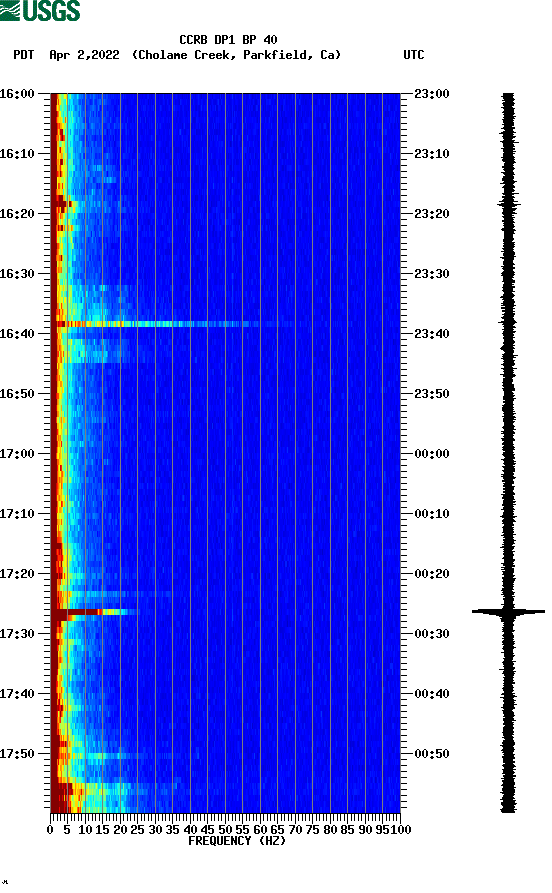Click the 00:30 UTC time label
The image size is (552, 893).
coord(432,634)
